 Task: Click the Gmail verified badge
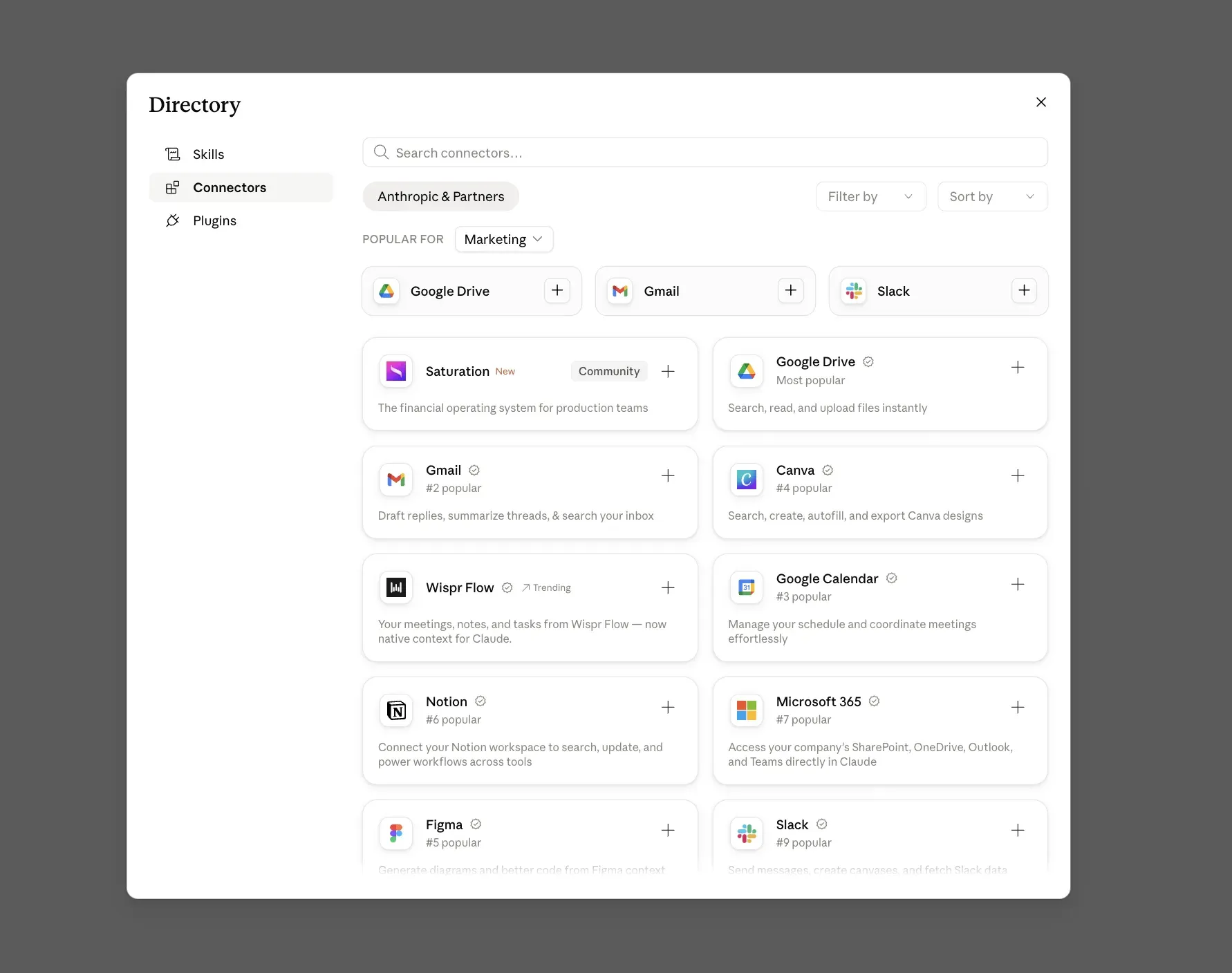point(474,470)
